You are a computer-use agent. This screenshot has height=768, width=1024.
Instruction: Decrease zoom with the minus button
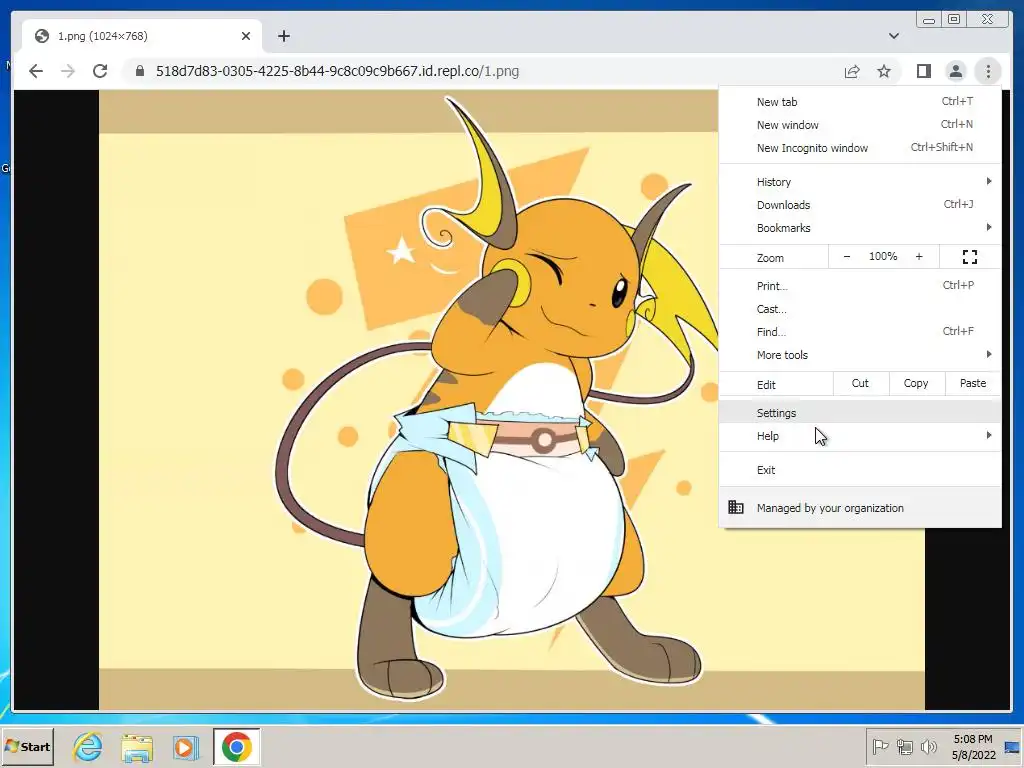click(846, 257)
